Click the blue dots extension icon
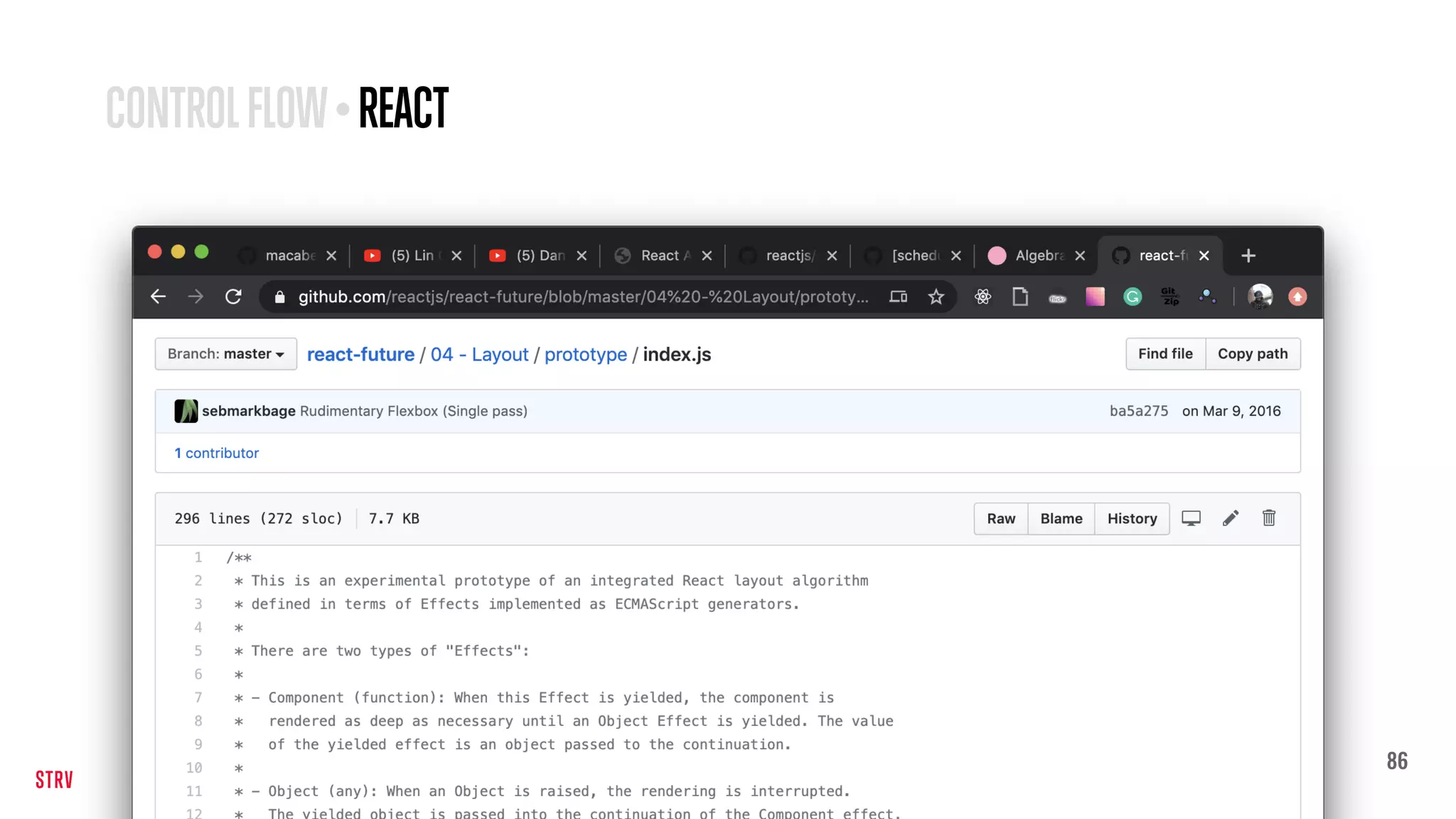Image resolution: width=1456 pixels, height=819 pixels. 1207,296
